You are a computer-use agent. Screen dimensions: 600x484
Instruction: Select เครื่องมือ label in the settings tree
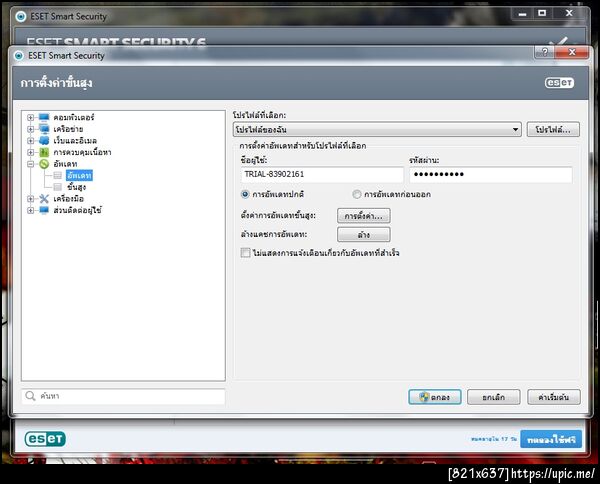[68, 199]
